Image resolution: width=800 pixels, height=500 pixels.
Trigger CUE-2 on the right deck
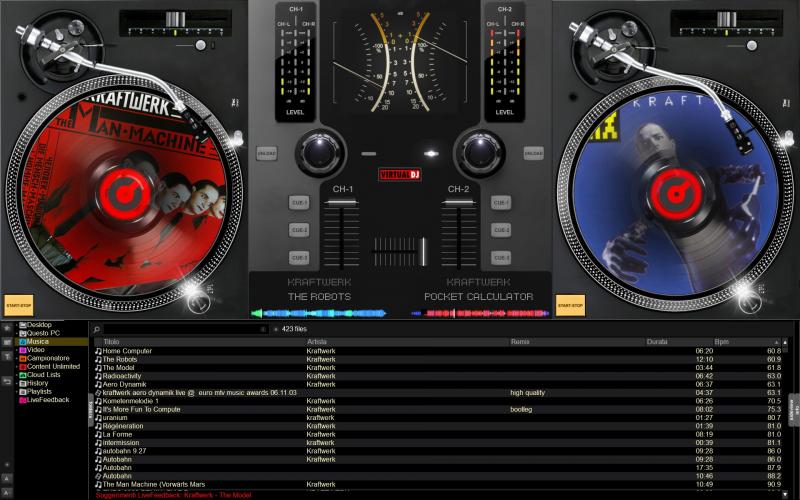[501, 230]
